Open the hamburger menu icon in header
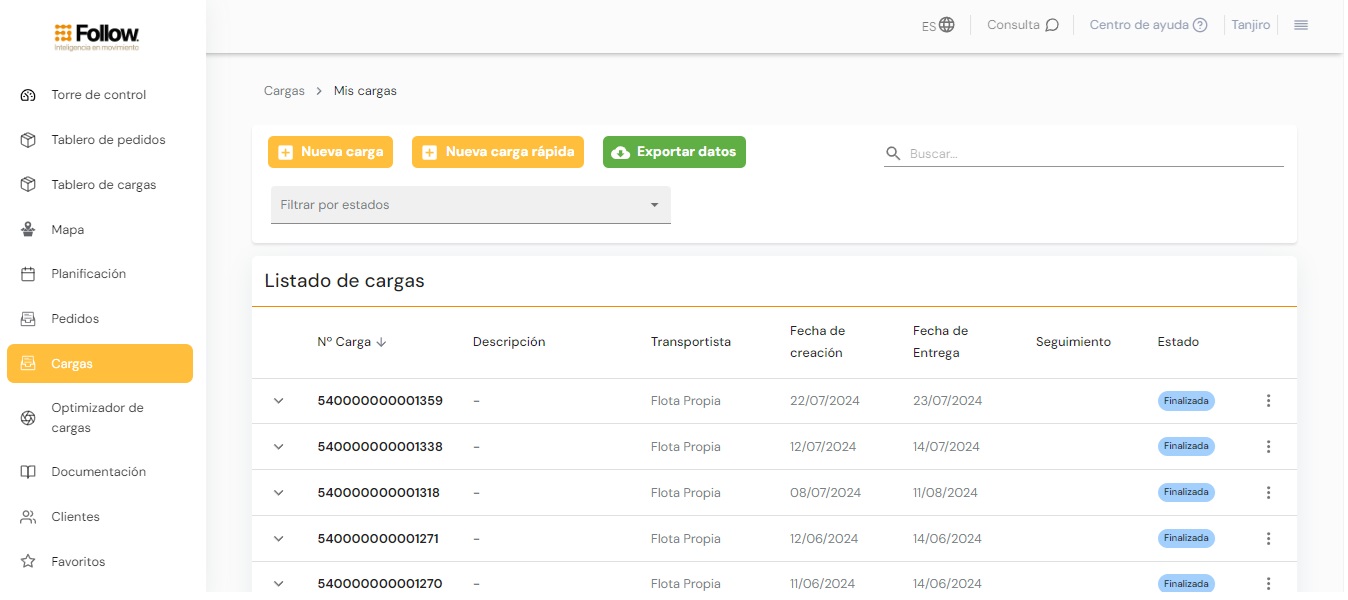Viewport: 1348px width, 600px height. [1300, 25]
